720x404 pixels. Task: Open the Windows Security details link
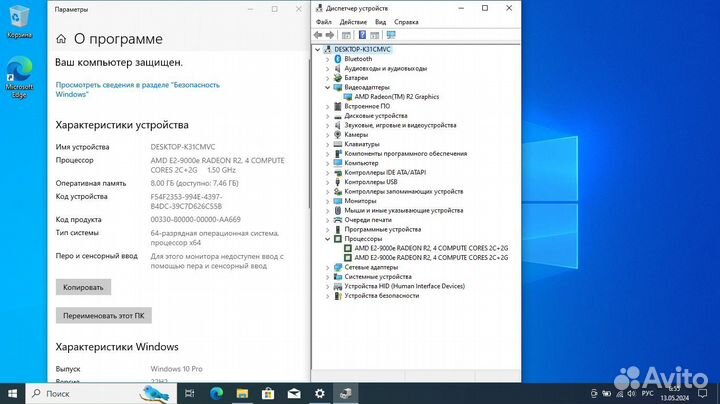137,90
